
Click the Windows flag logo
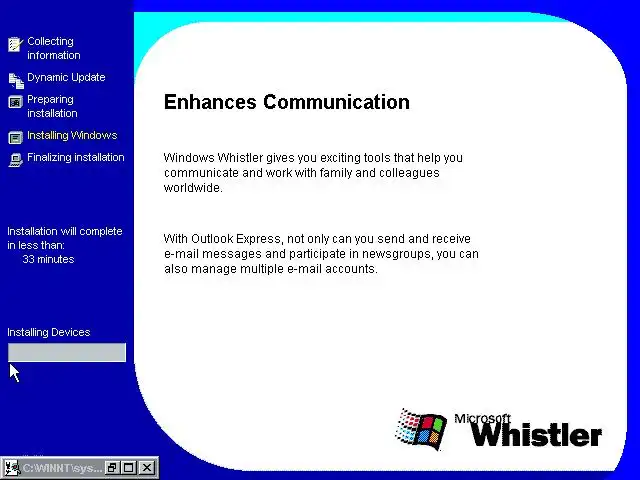point(421,429)
